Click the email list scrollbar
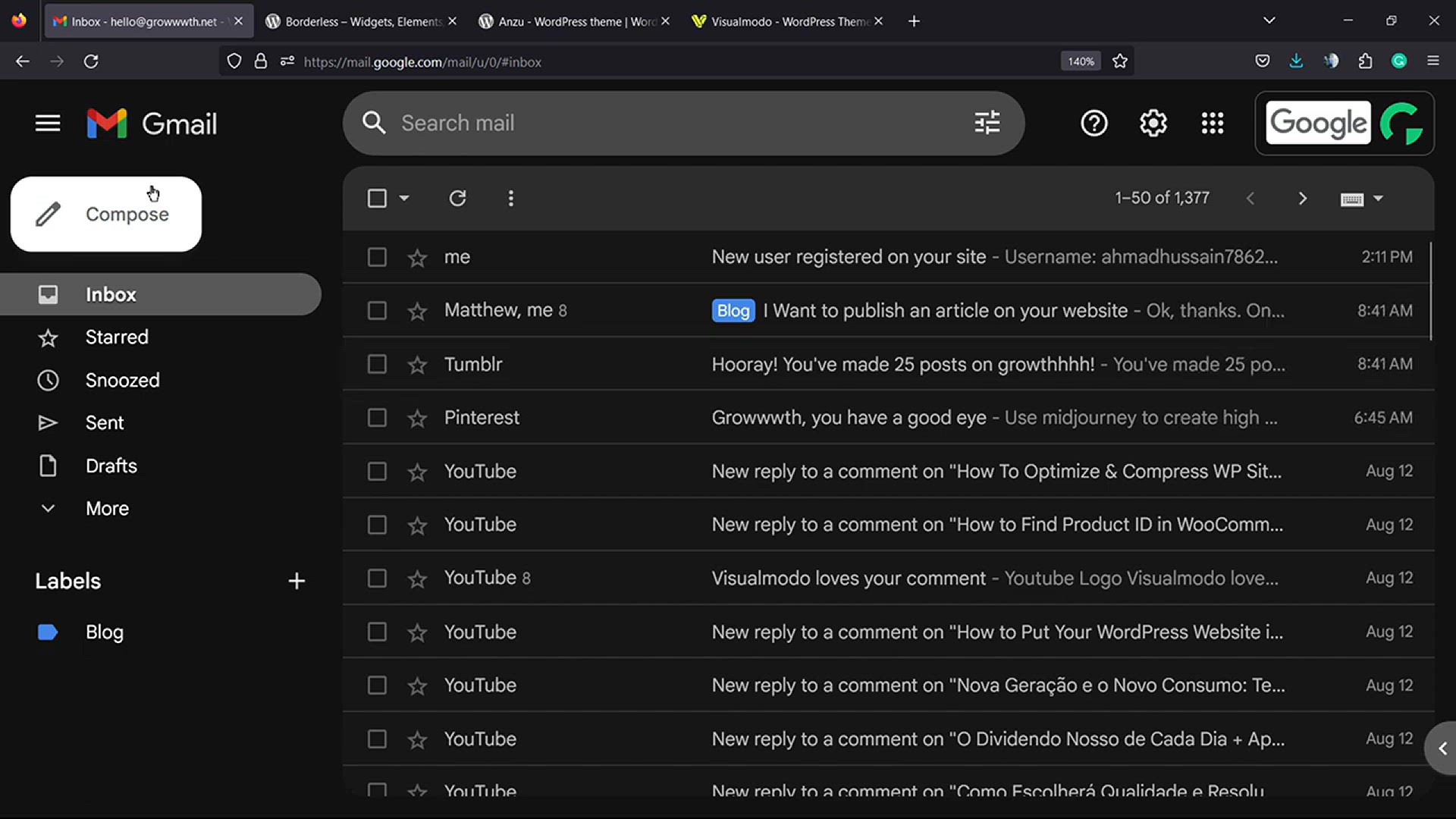The image size is (1456, 819). point(1431,291)
